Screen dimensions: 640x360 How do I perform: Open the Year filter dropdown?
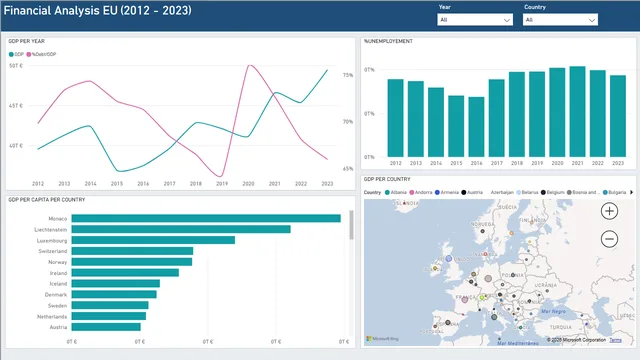pos(475,20)
